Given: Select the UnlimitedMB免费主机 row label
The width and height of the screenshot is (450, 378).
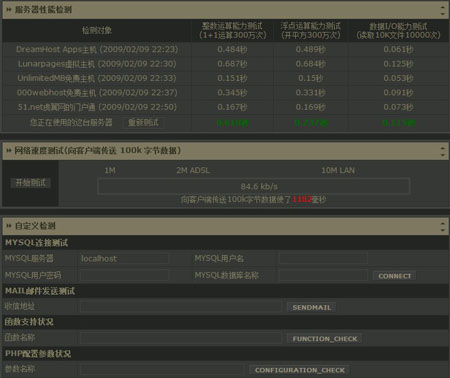Looking at the screenshot, I should 97,78.
